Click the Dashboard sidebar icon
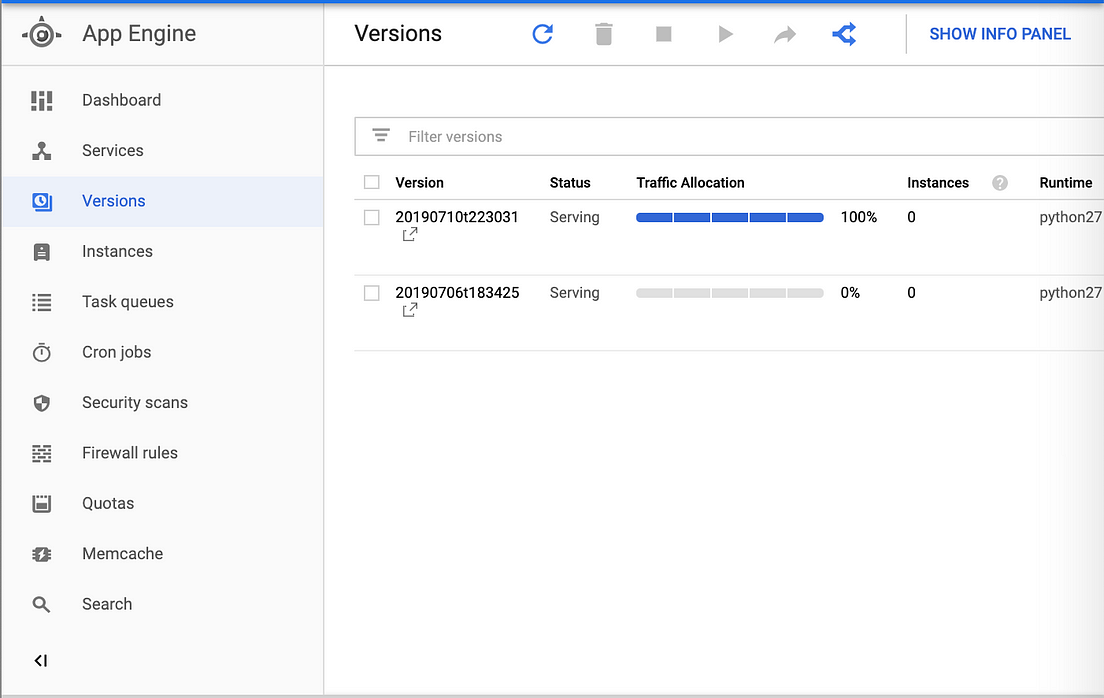The height and width of the screenshot is (698, 1104). coord(42,100)
